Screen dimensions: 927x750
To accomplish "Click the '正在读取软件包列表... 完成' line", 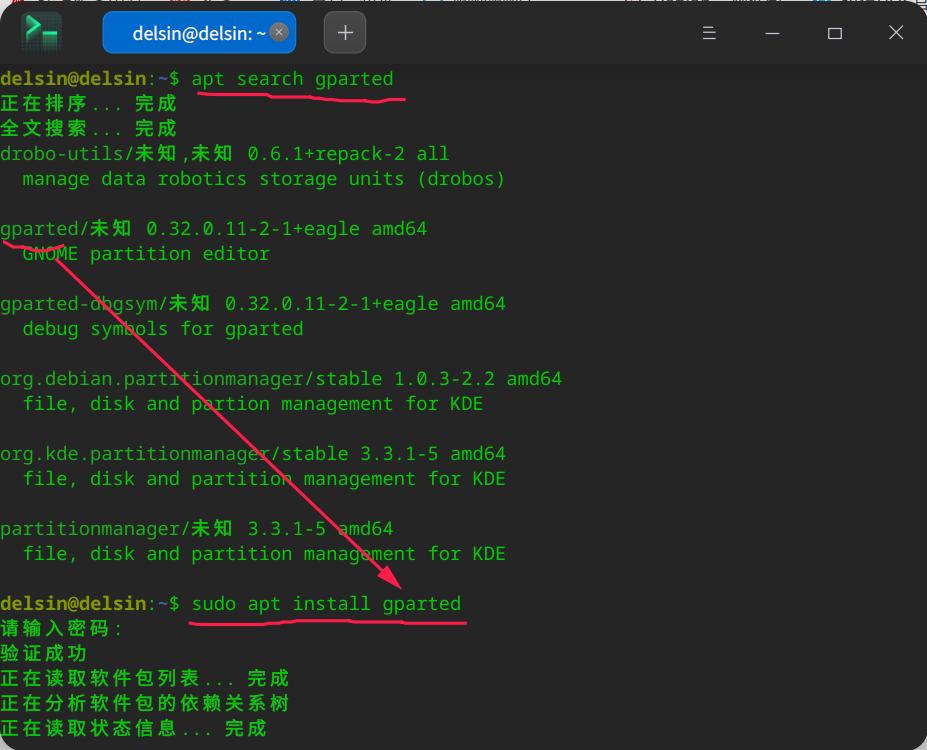I will tap(145, 678).
